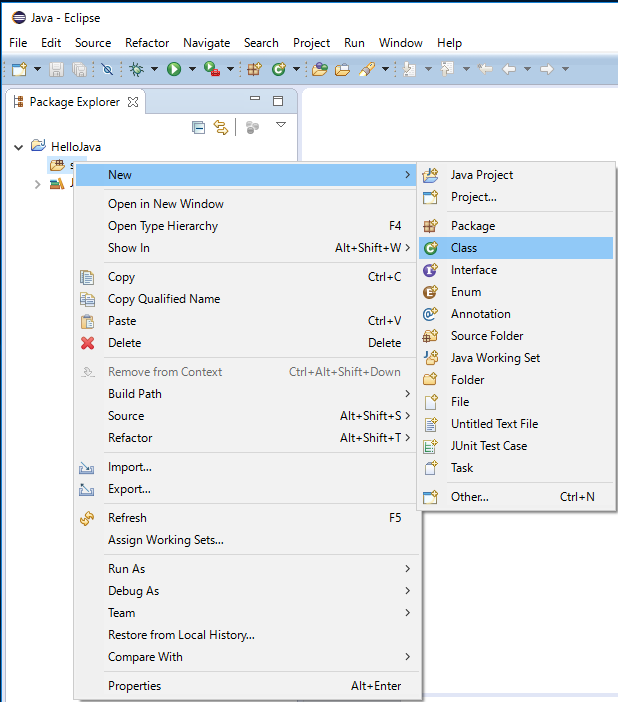Close the Package Explorer tab
This screenshot has height=702, width=618.
pyautogui.click(x=133, y=102)
